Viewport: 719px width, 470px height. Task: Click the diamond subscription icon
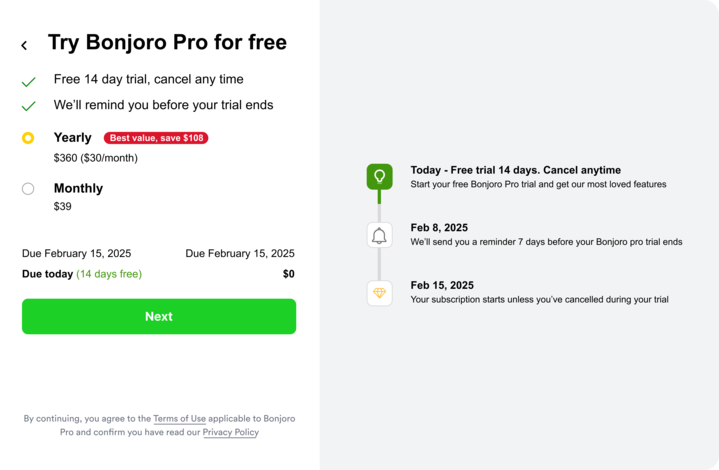tap(379, 293)
